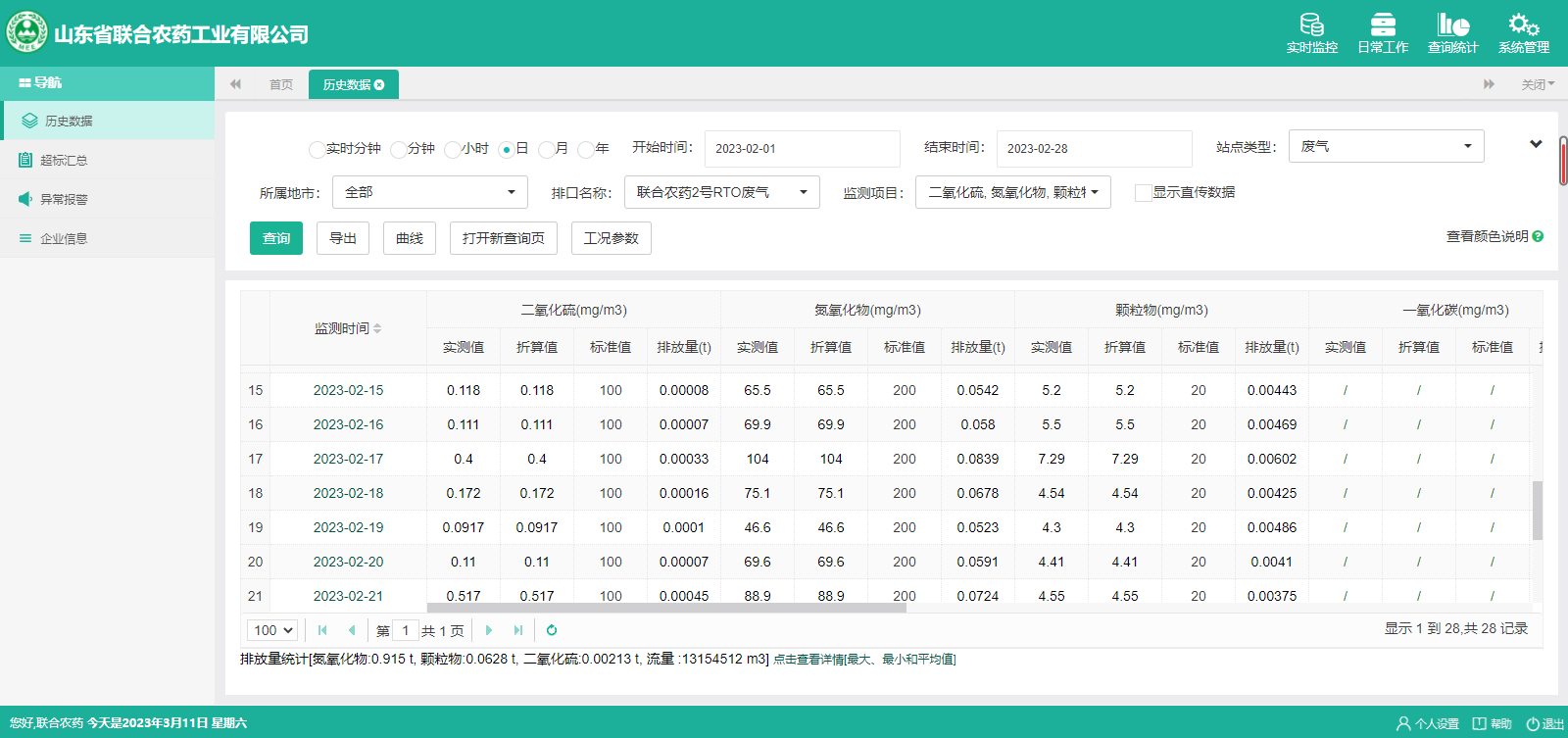Open the 排口名称 dropdown
Viewport: 1568px width, 738px height.
[721, 192]
